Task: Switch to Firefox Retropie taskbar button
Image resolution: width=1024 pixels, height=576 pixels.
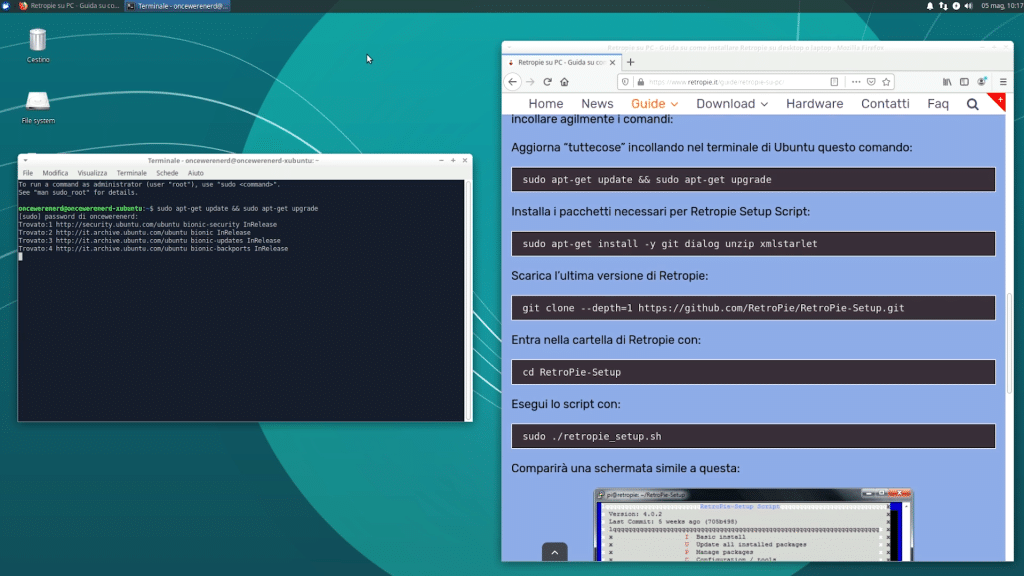Action: tap(69, 6)
